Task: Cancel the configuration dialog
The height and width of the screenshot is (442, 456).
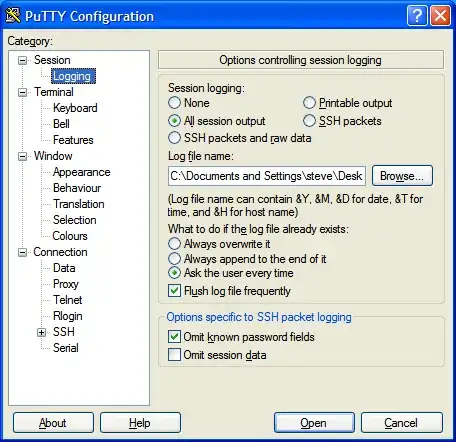Action: (x=402, y=423)
